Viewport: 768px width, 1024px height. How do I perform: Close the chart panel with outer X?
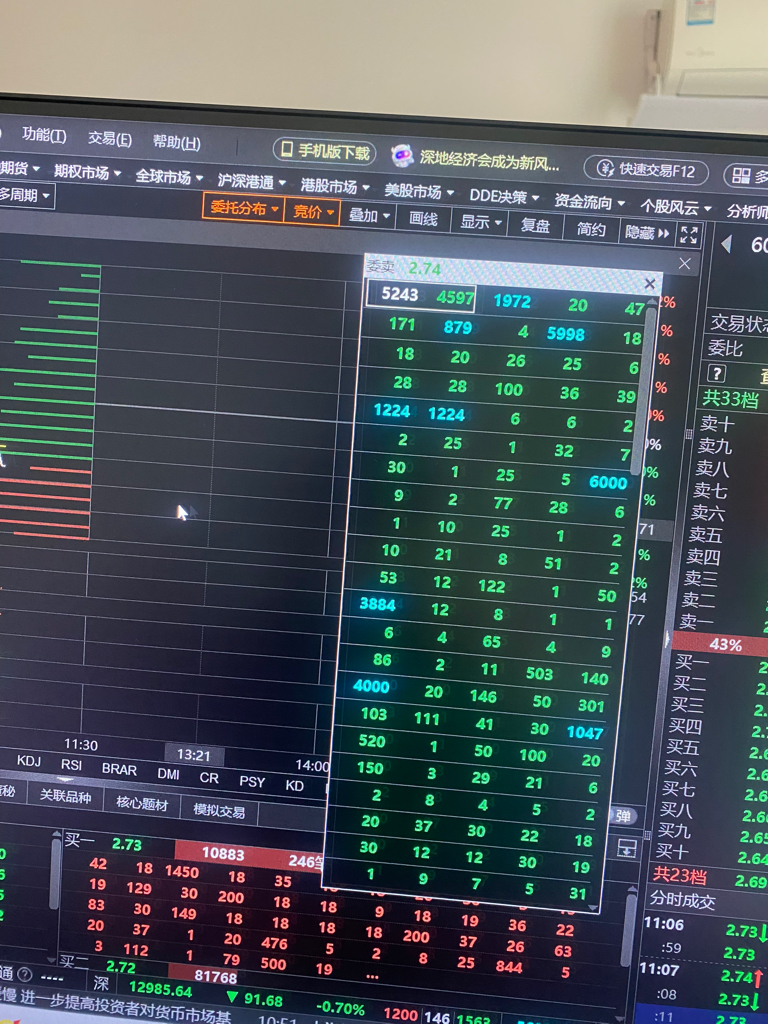point(684,263)
